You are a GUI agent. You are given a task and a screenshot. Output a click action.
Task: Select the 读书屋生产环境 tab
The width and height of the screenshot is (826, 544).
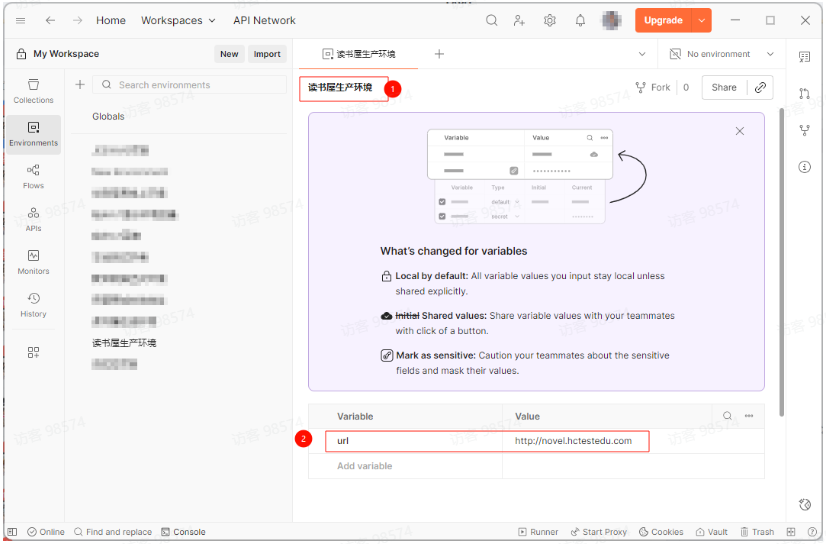coord(359,54)
